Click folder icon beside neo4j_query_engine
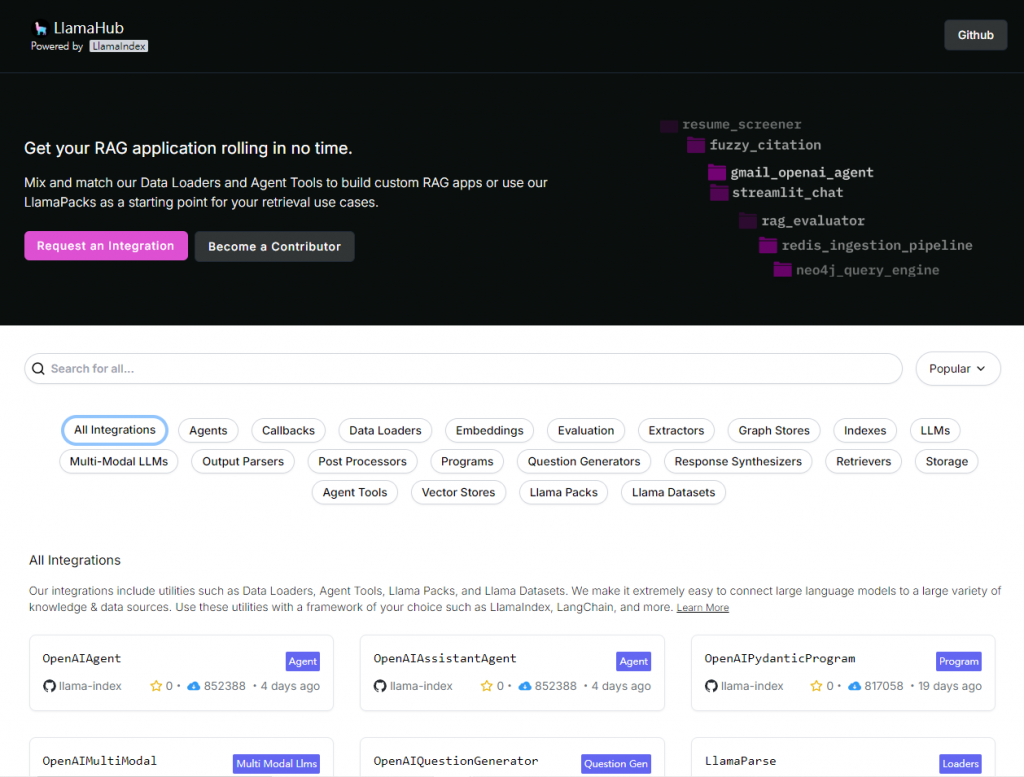The width and height of the screenshot is (1024, 777). point(782,270)
